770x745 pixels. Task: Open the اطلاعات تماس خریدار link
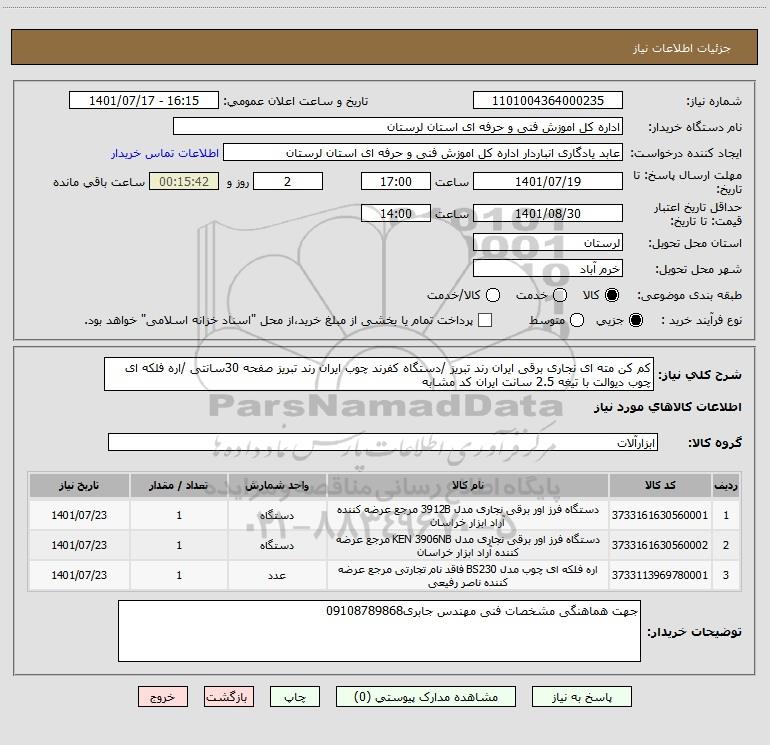pyautogui.click(x=165, y=153)
